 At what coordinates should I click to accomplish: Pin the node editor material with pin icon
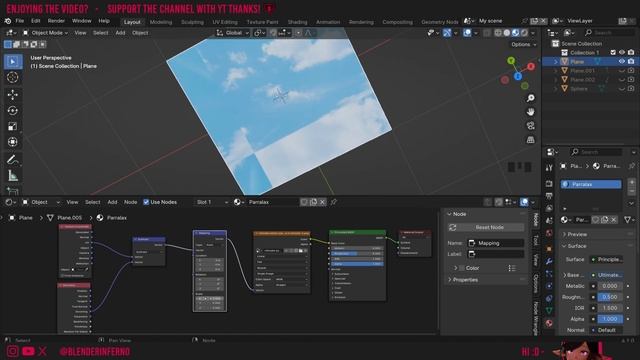tap(333, 202)
